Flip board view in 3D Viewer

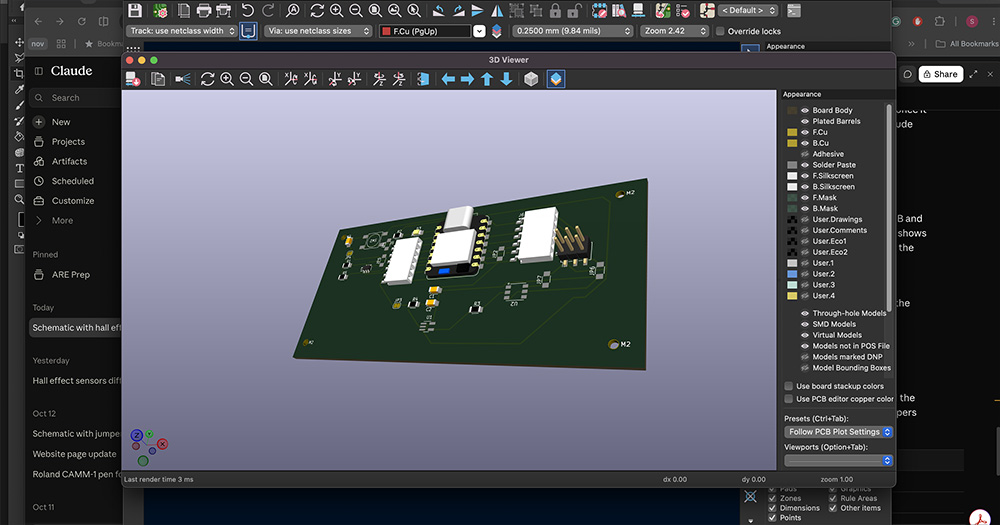(423, 79)
